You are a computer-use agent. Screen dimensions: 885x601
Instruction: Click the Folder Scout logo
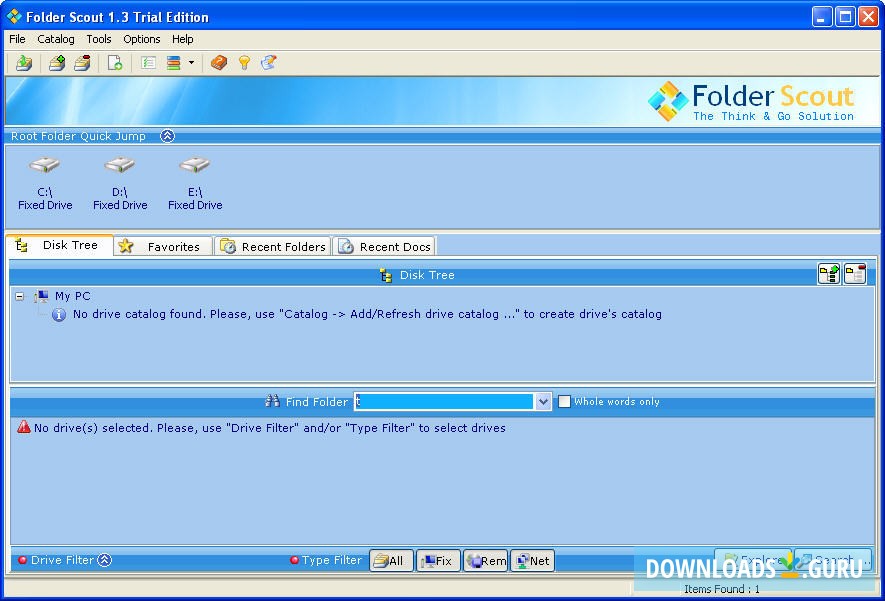pos(751,102)
